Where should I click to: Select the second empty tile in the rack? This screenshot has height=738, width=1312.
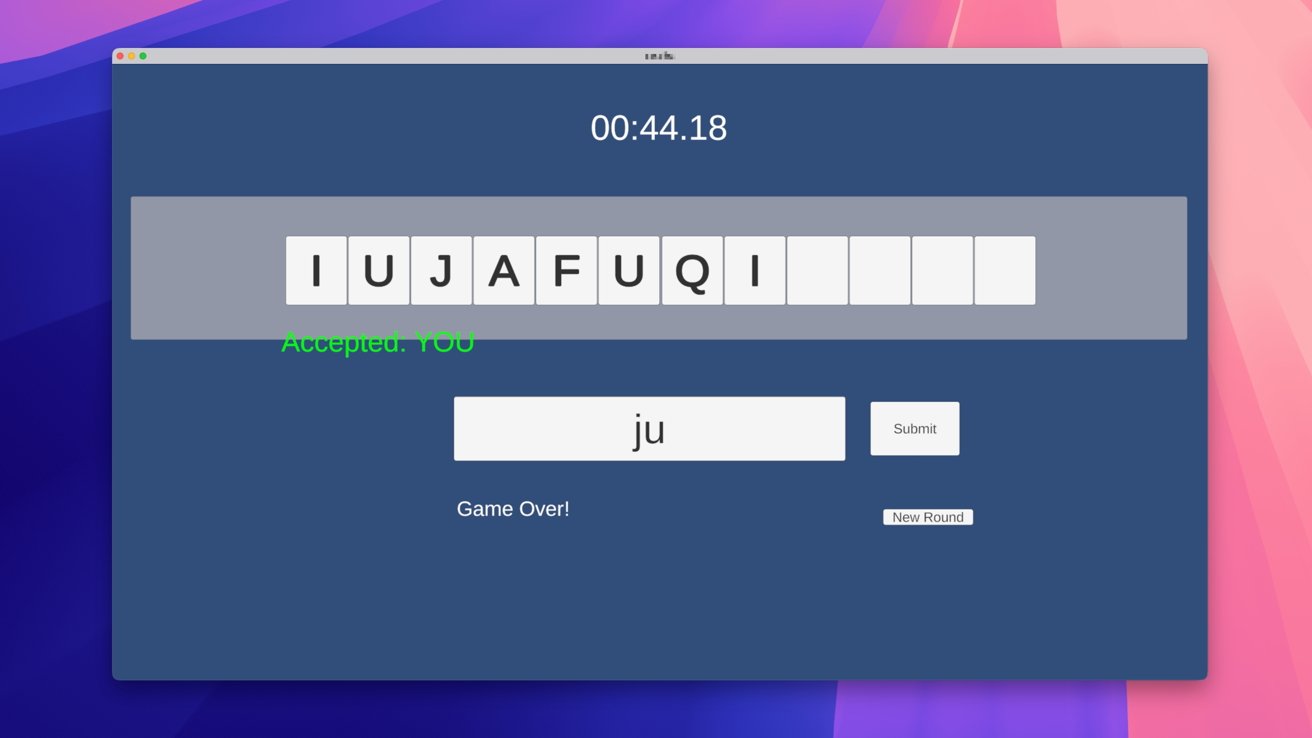[880, 271]
